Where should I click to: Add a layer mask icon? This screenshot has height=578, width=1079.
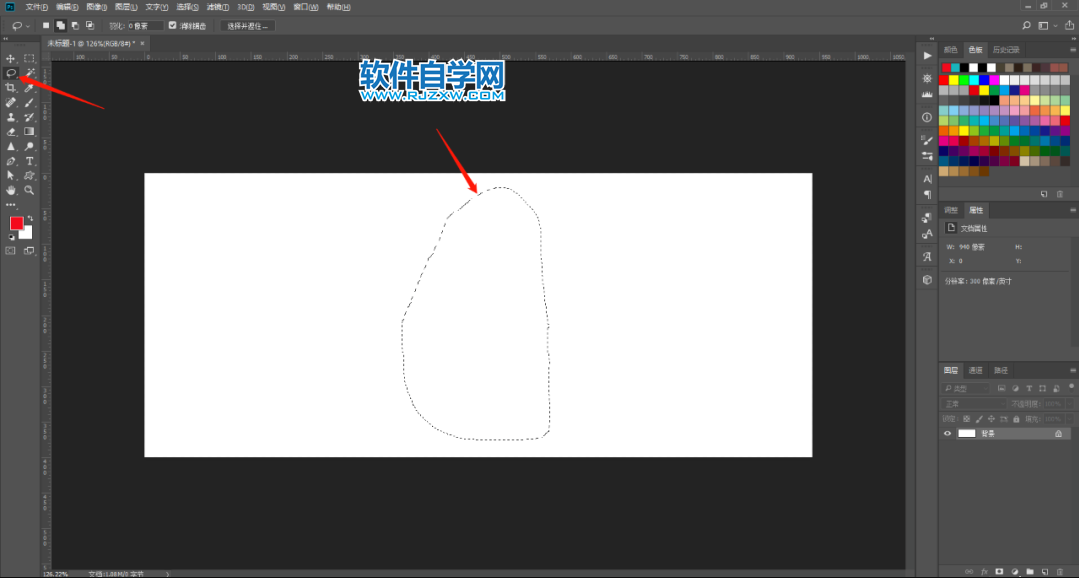click(x=999, y=571)
